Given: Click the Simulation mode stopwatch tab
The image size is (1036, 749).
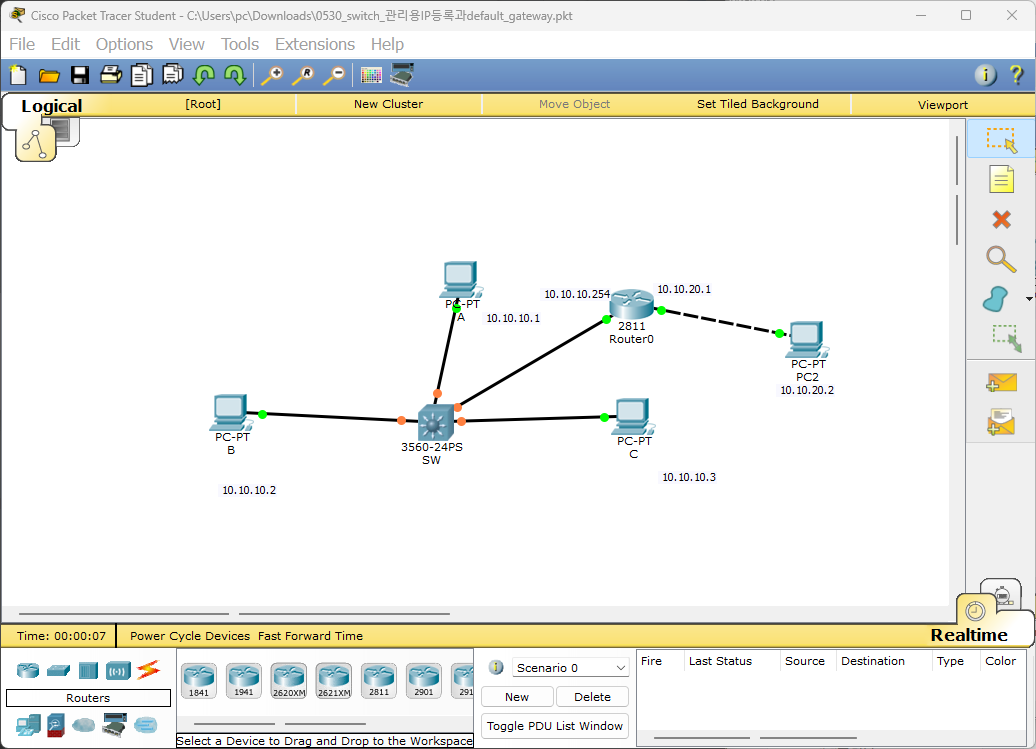Looking at the screenshot, I should click(1002, 595).
